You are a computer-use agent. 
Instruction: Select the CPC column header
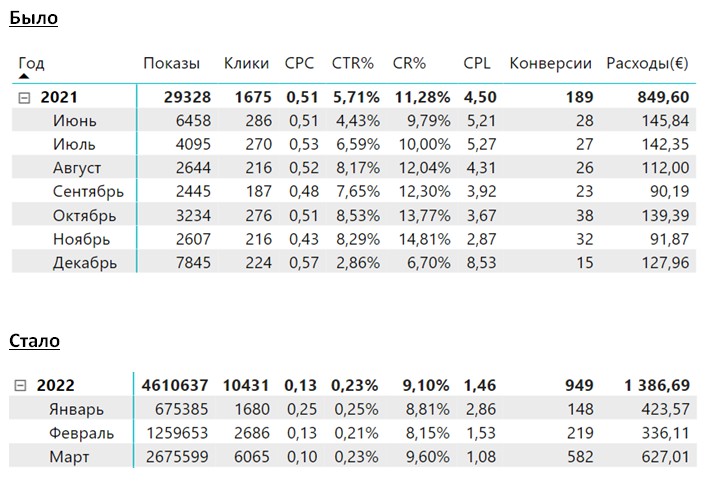click(299, 63)
